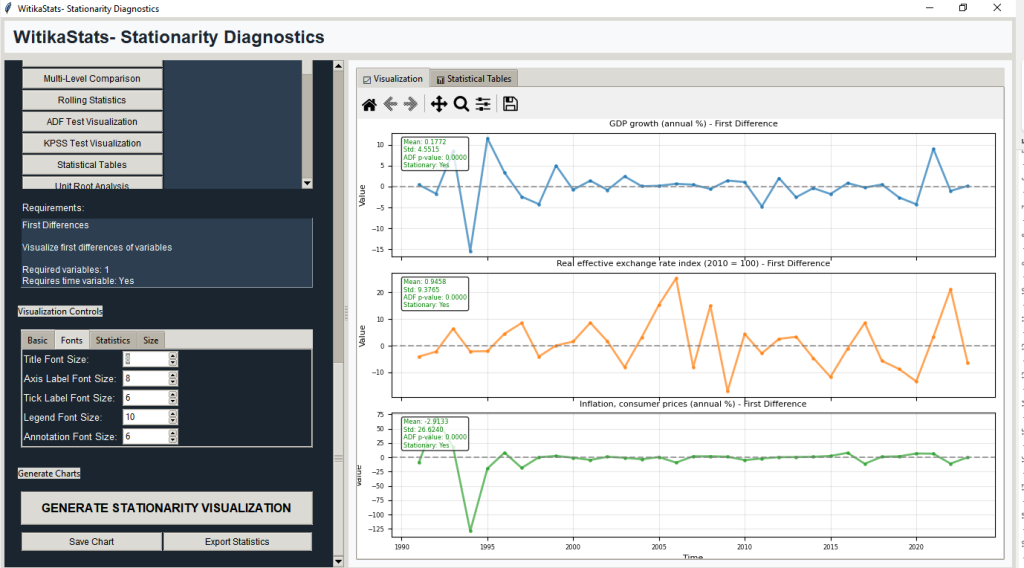
Task: Click the Axis Label Font Size field
Action: pyautogui.click(x=146, y=379)
